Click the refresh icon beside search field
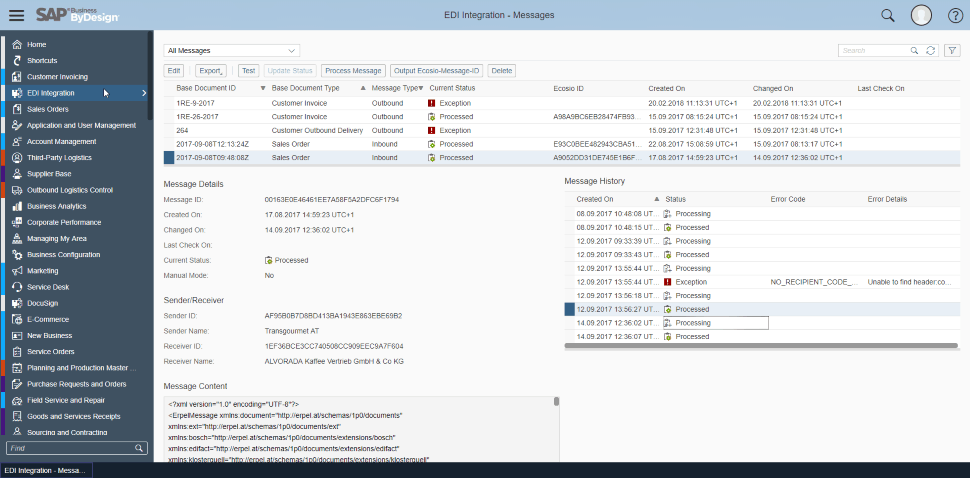Screen dimensions: 970x478 coord(931,50)
